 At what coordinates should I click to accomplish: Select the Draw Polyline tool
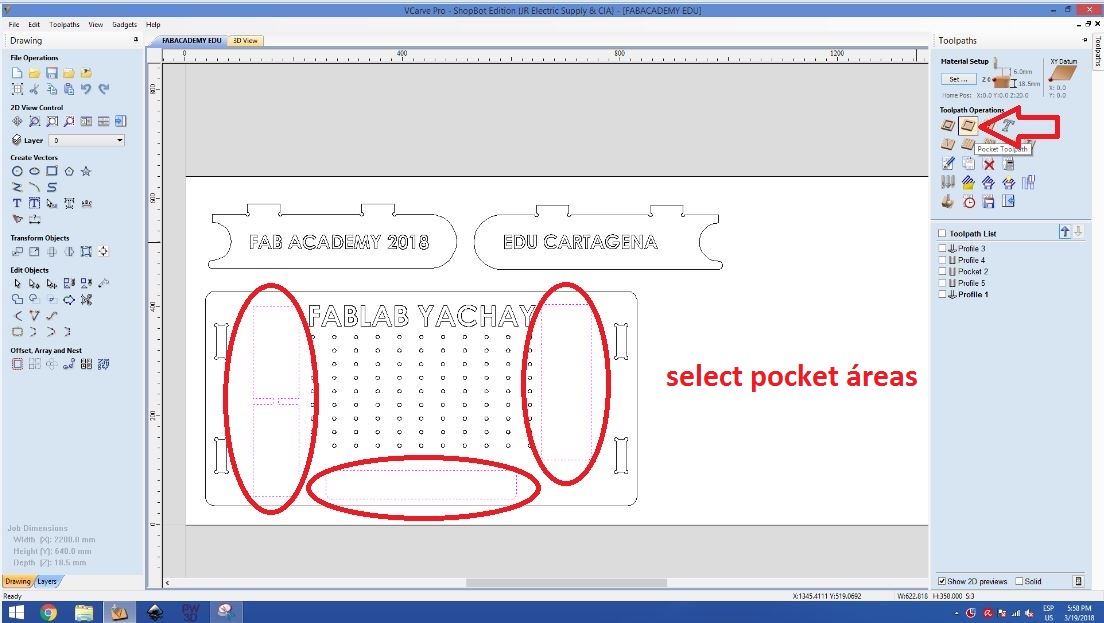click(x=17, y=187)
